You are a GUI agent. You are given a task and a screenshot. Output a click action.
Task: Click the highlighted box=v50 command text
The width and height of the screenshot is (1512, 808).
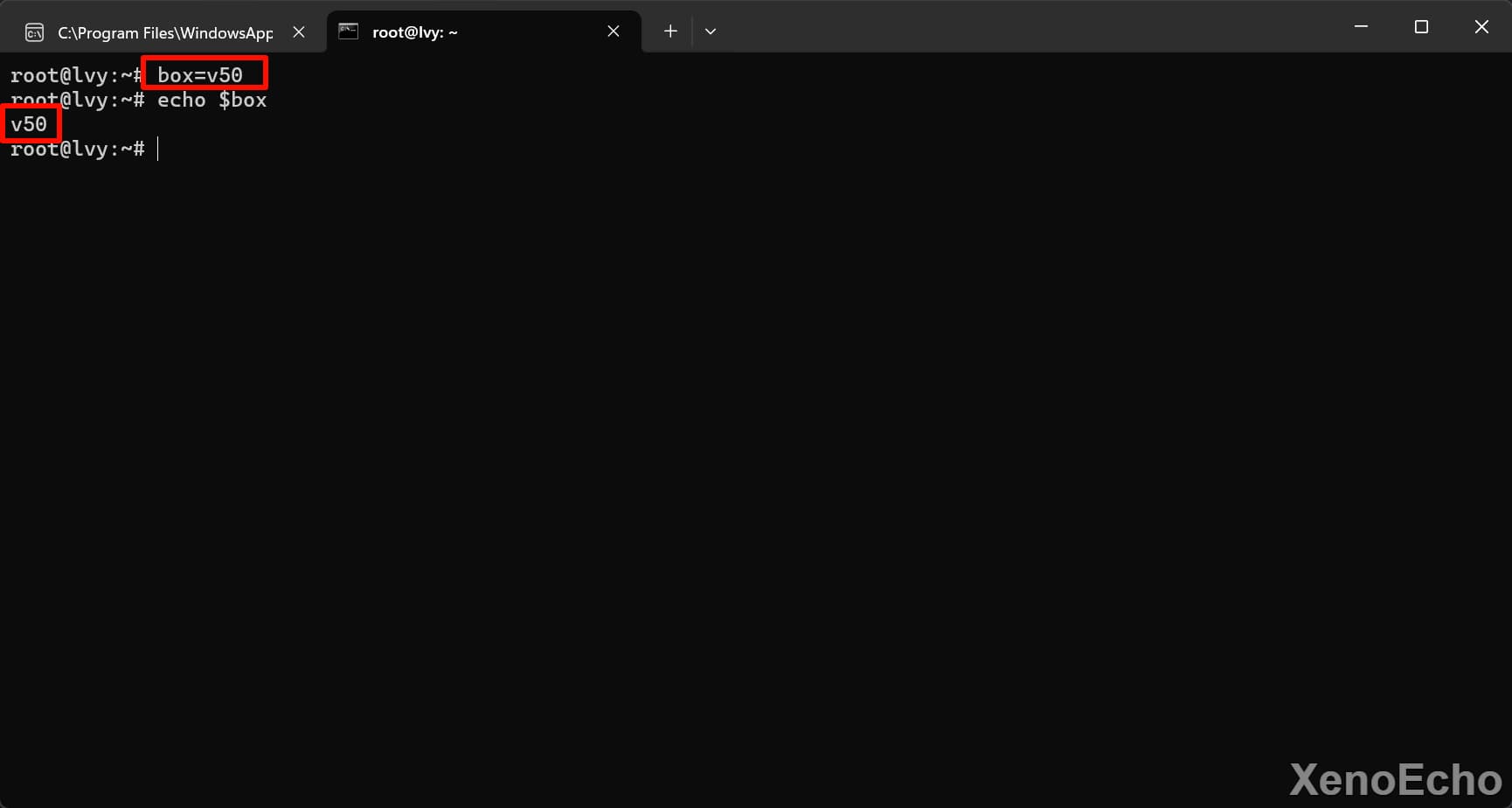[200, 75]
